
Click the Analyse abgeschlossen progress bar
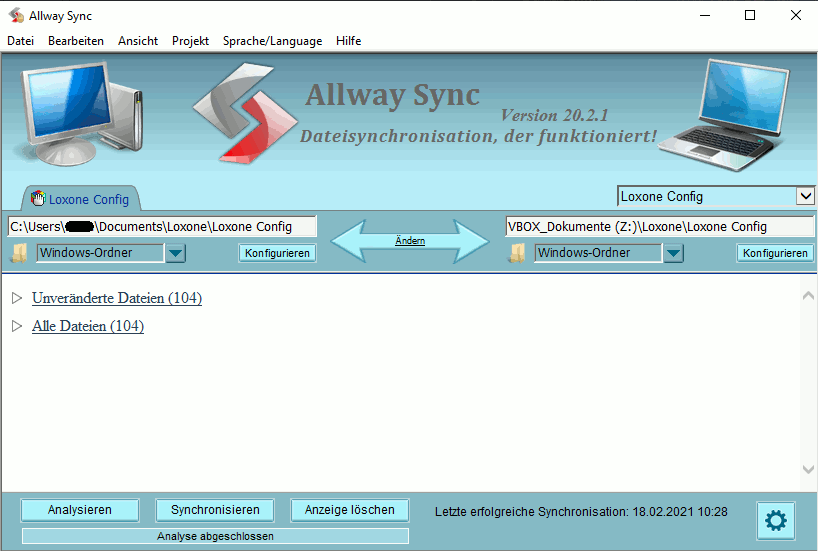tap(215, 536)
